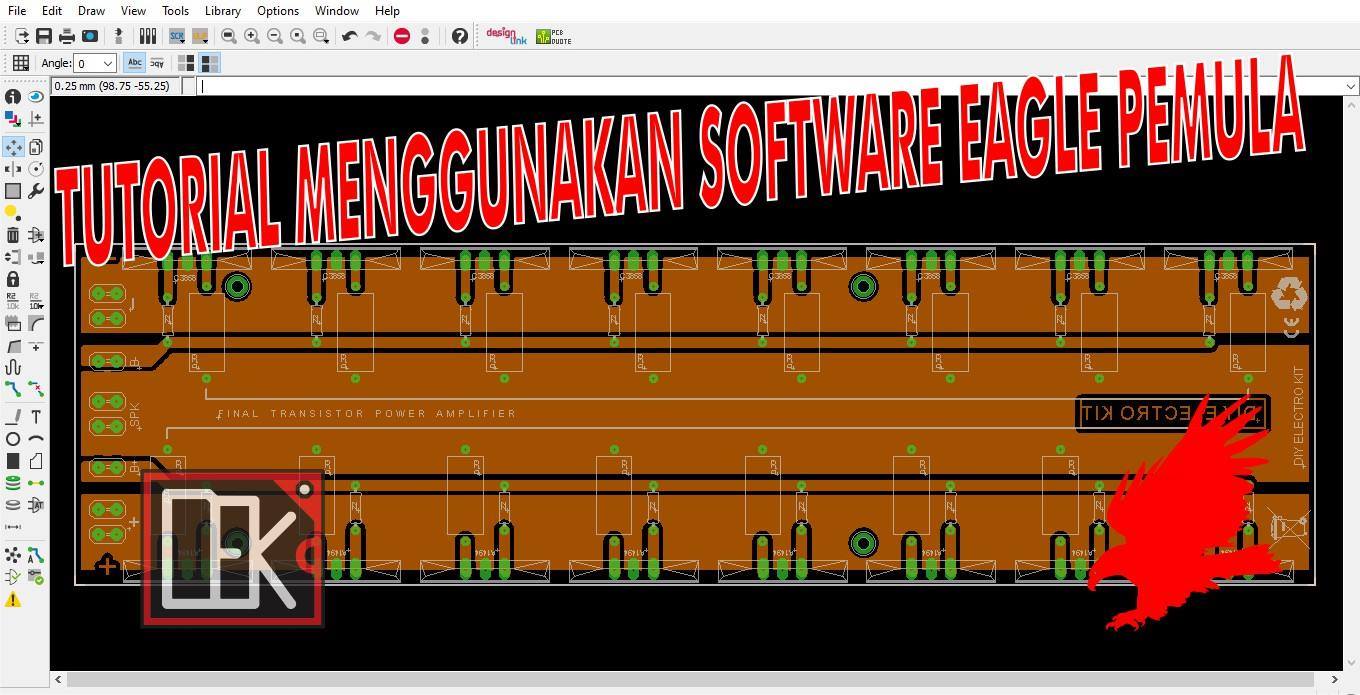Open the SCR script dropdown button
The image size is (1360, 695).
(x=177, y=36)
